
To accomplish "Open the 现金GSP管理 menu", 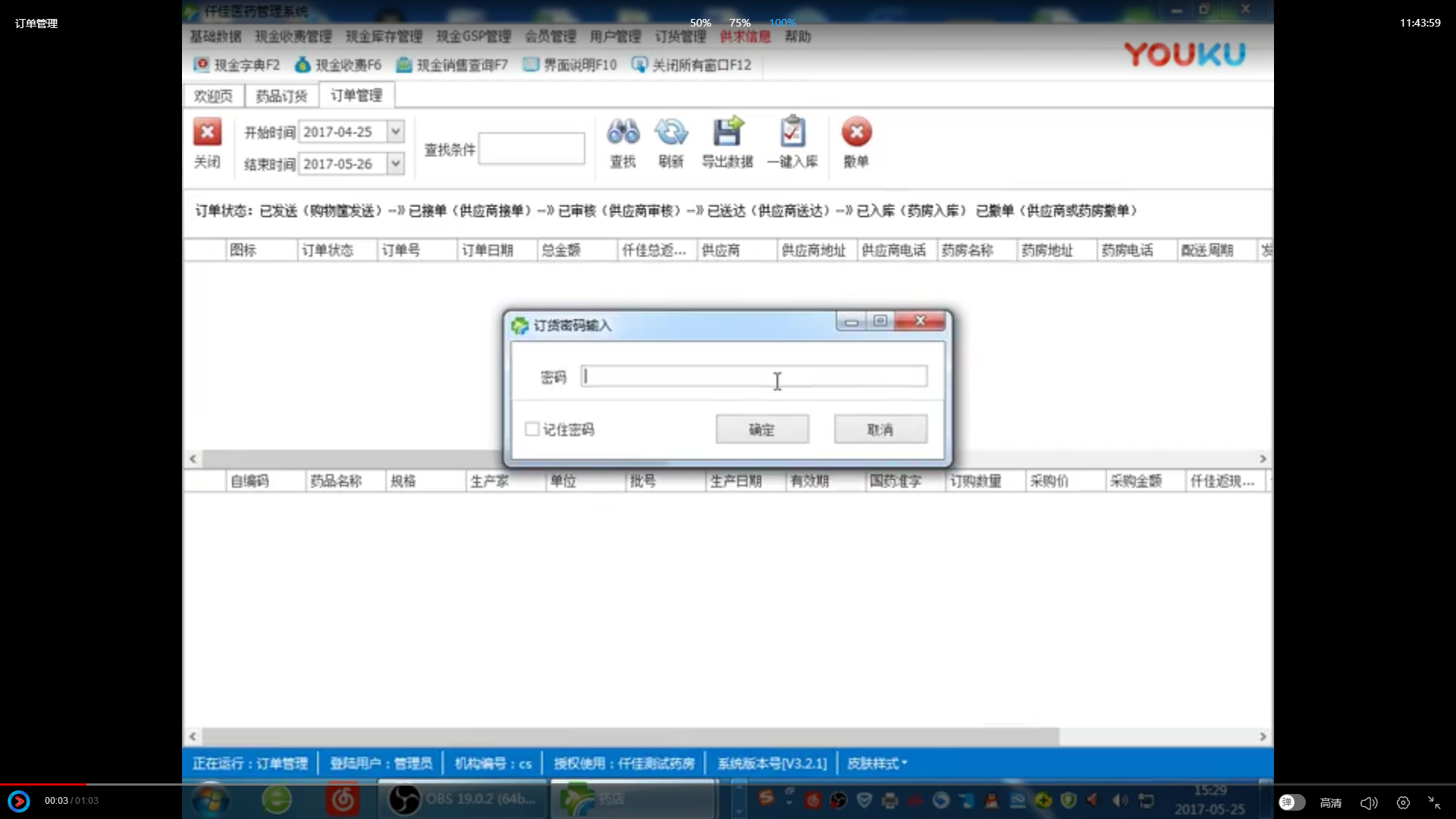I will (x=473, y=36).
